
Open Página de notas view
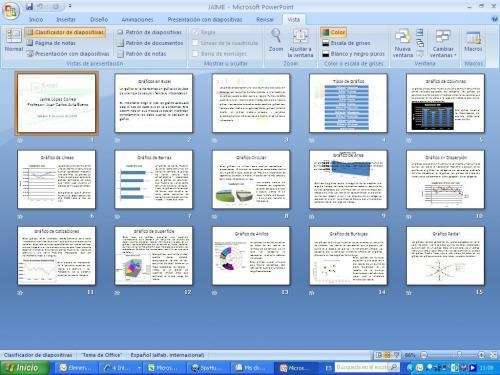51,43
